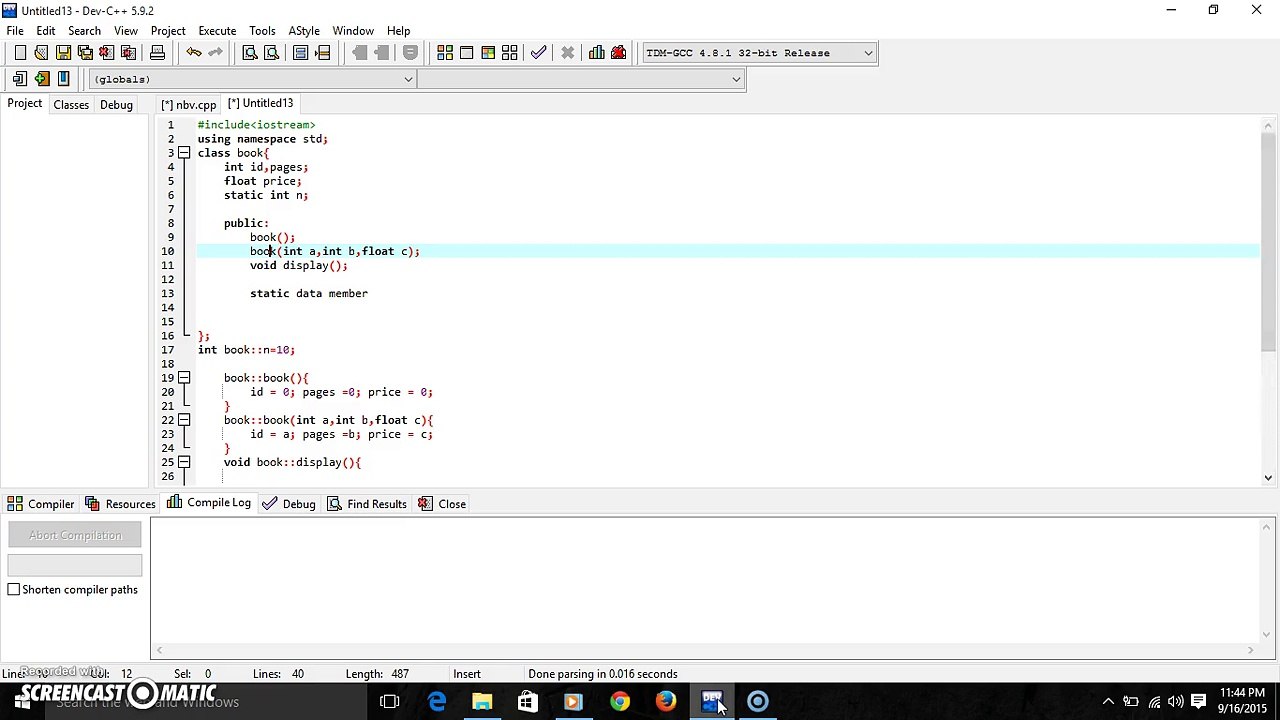Open File Explorer from the taskbar
Image resolution: width=1280 pixels, height=720 pixels.
482,701
